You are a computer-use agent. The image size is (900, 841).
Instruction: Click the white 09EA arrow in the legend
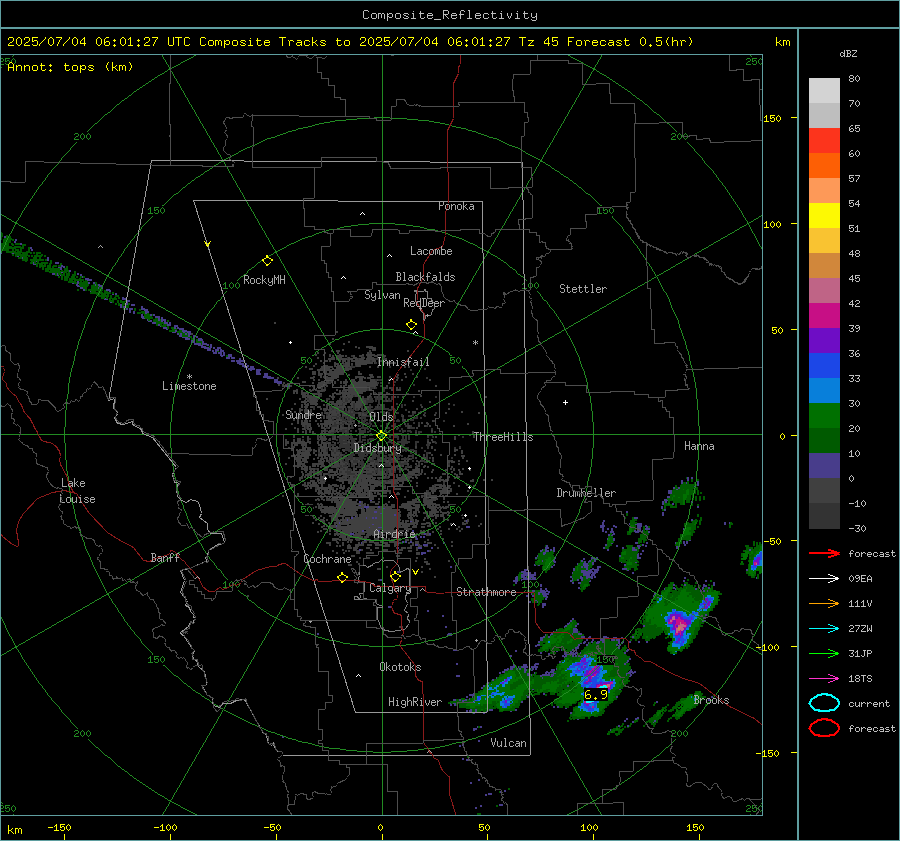pyautogui.click(x=824, y=579)
